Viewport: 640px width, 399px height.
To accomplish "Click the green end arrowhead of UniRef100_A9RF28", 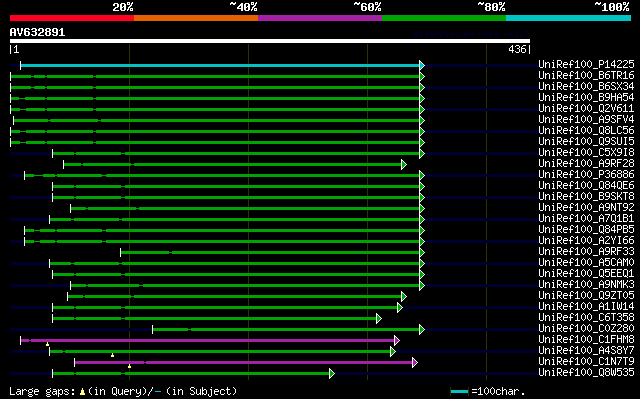I will 404,164.
